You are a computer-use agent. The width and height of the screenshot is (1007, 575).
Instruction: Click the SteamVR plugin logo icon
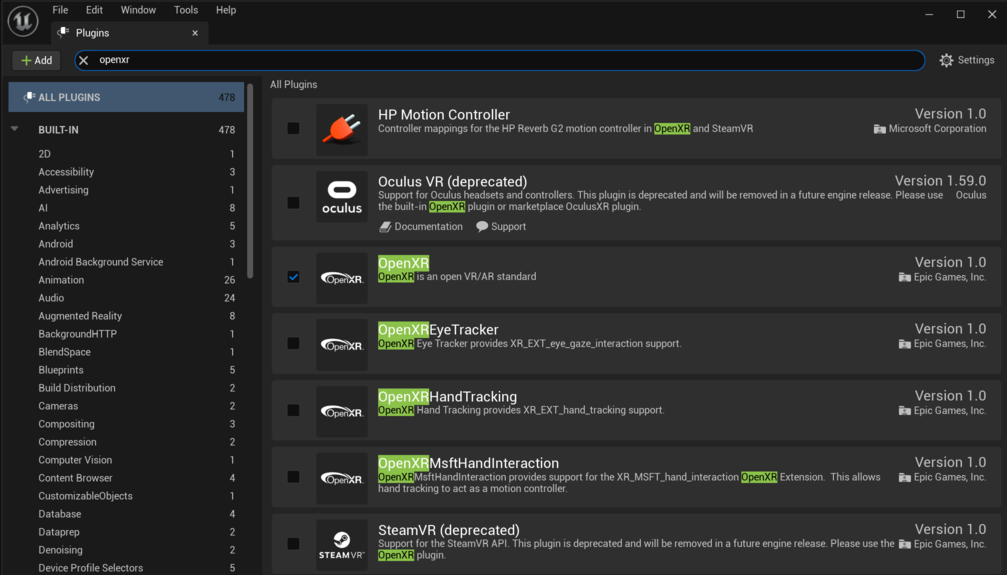[342, 544]
